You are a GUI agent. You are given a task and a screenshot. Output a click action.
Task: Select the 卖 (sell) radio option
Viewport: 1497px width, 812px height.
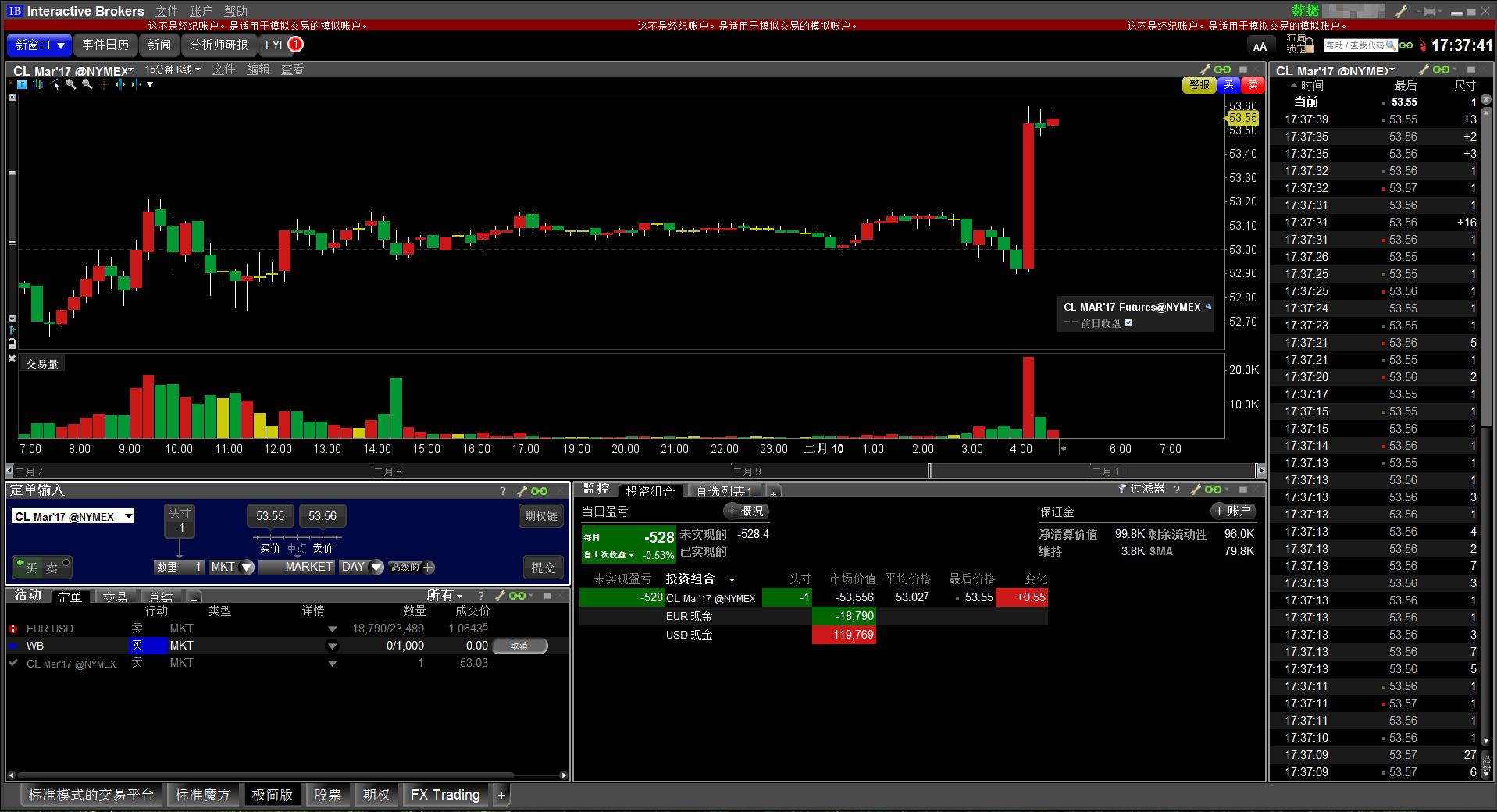(x=66, y=563)
